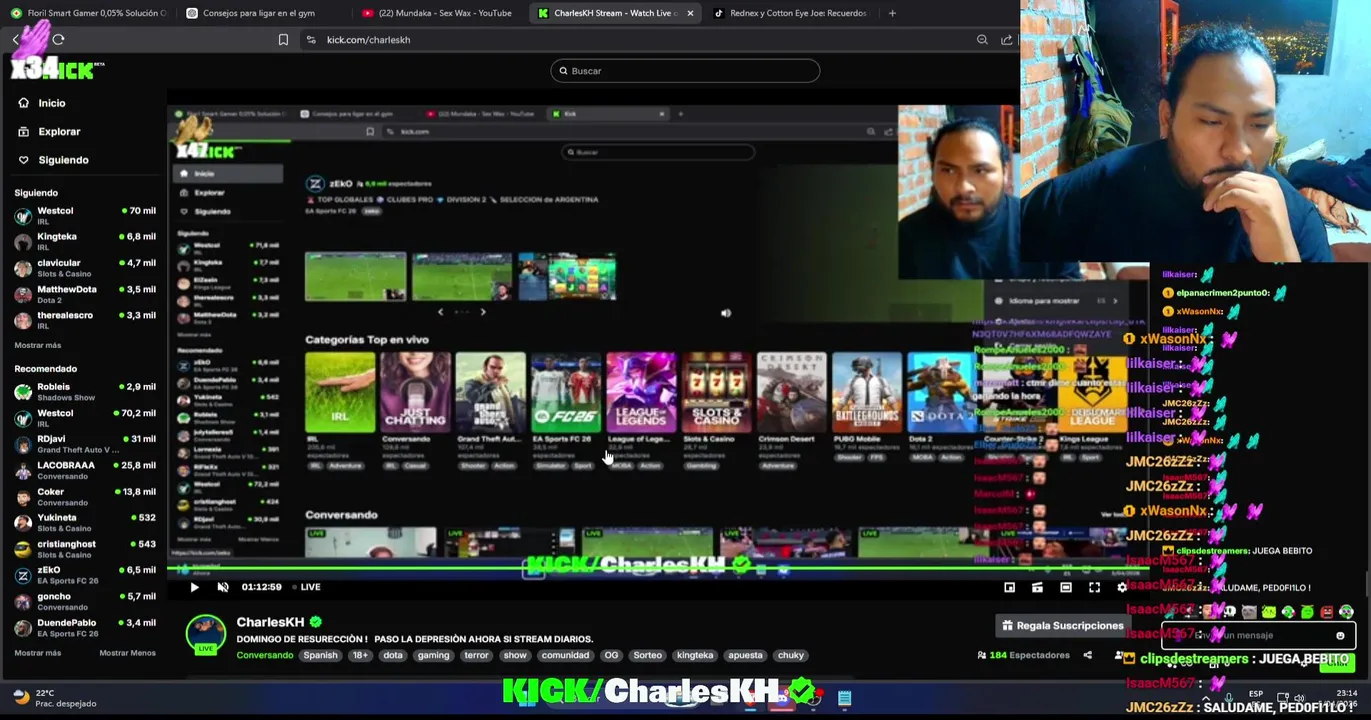Select the Sorteo tag
Image resolution: width=1371 pixels, height=720 pixels.
pos(647,655)
